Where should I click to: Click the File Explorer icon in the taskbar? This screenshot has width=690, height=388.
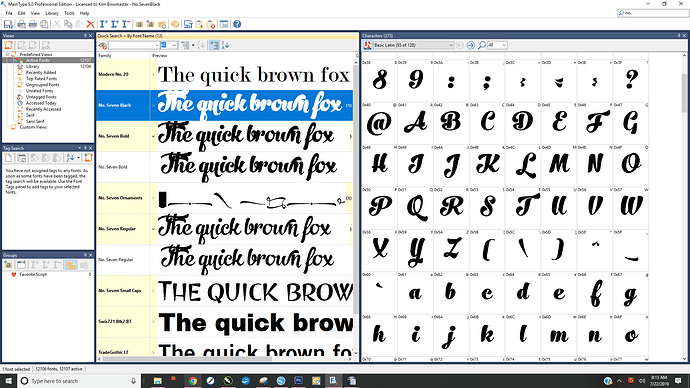pyautogui.click(x=158, y=381)
